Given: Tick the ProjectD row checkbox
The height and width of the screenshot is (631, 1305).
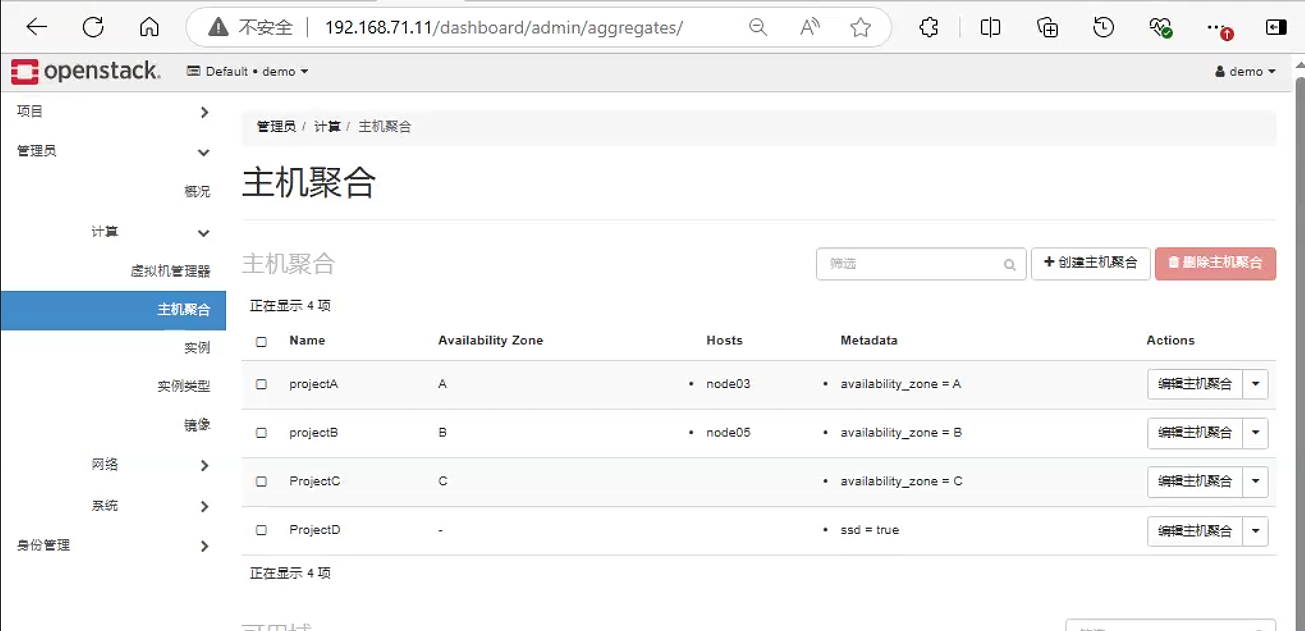Looking at the screenshot, I should pos(261,530).
